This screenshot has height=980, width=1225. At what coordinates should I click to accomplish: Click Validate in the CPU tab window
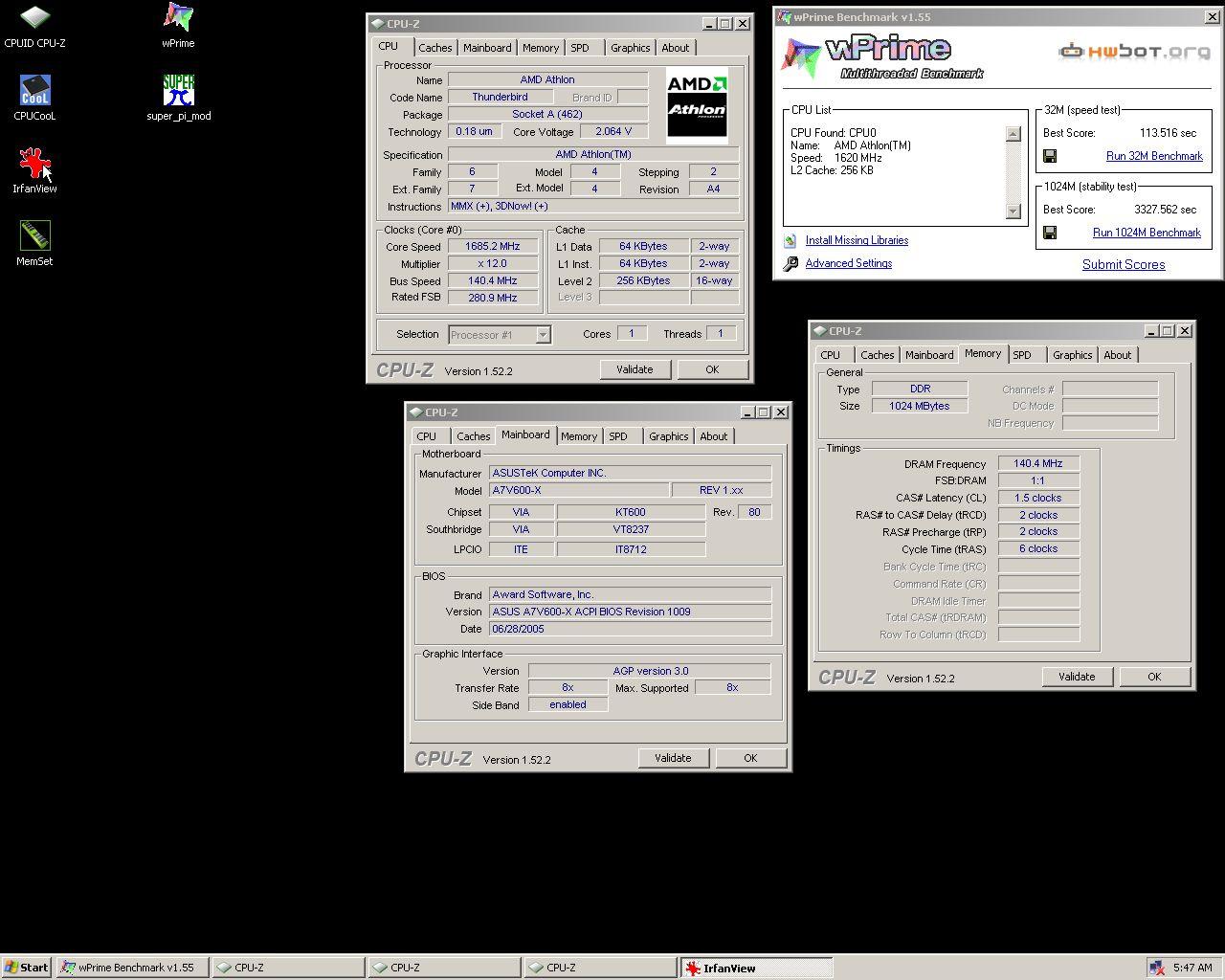click(635, 369)
